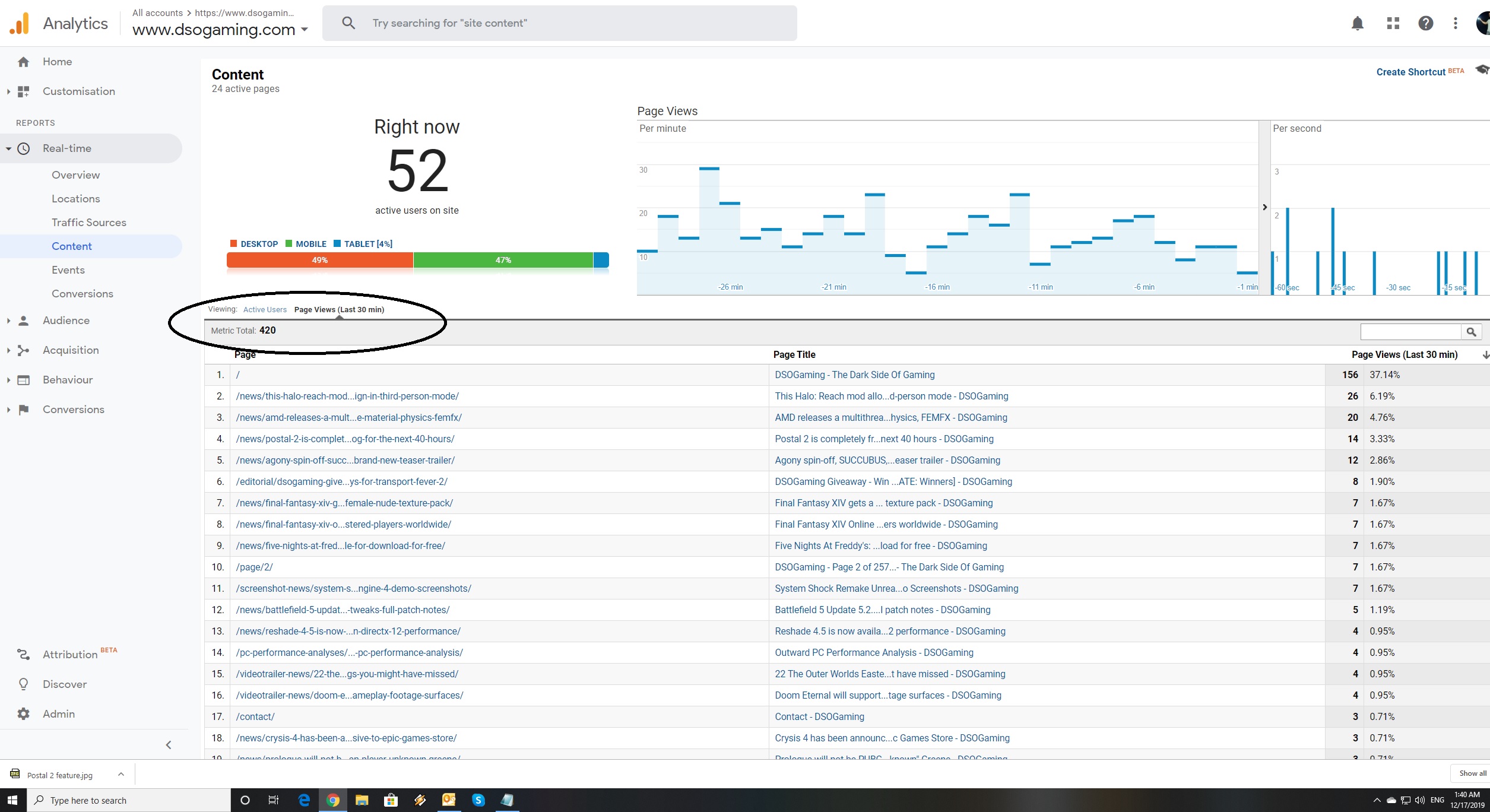Expand the Conversions report section arrow
This screenshot has width=1490, height=812.
tap(8, 410)
